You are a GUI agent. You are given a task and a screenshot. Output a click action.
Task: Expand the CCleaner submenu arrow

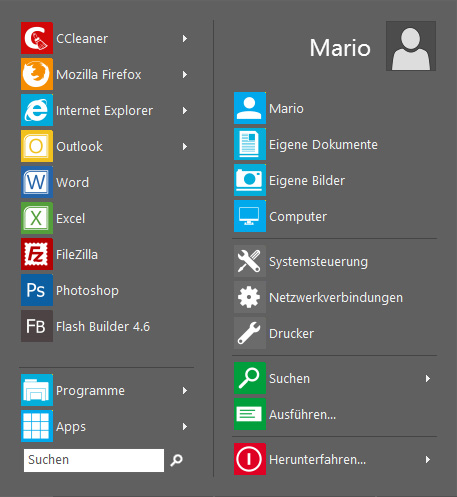pos(185,39)
